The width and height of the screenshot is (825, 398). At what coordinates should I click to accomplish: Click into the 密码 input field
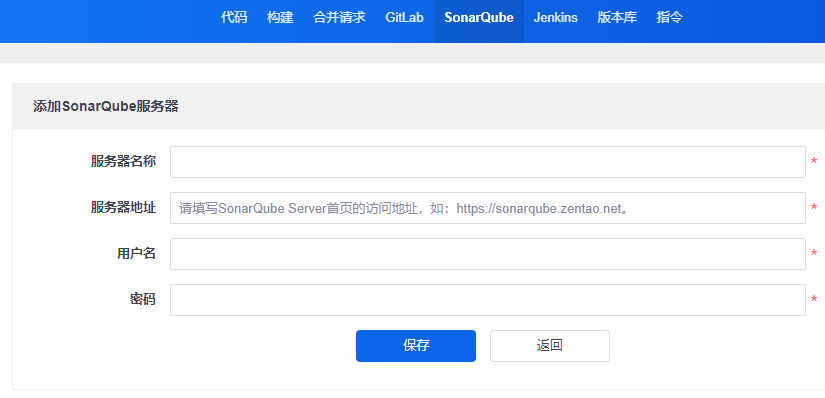pos(488,300)
